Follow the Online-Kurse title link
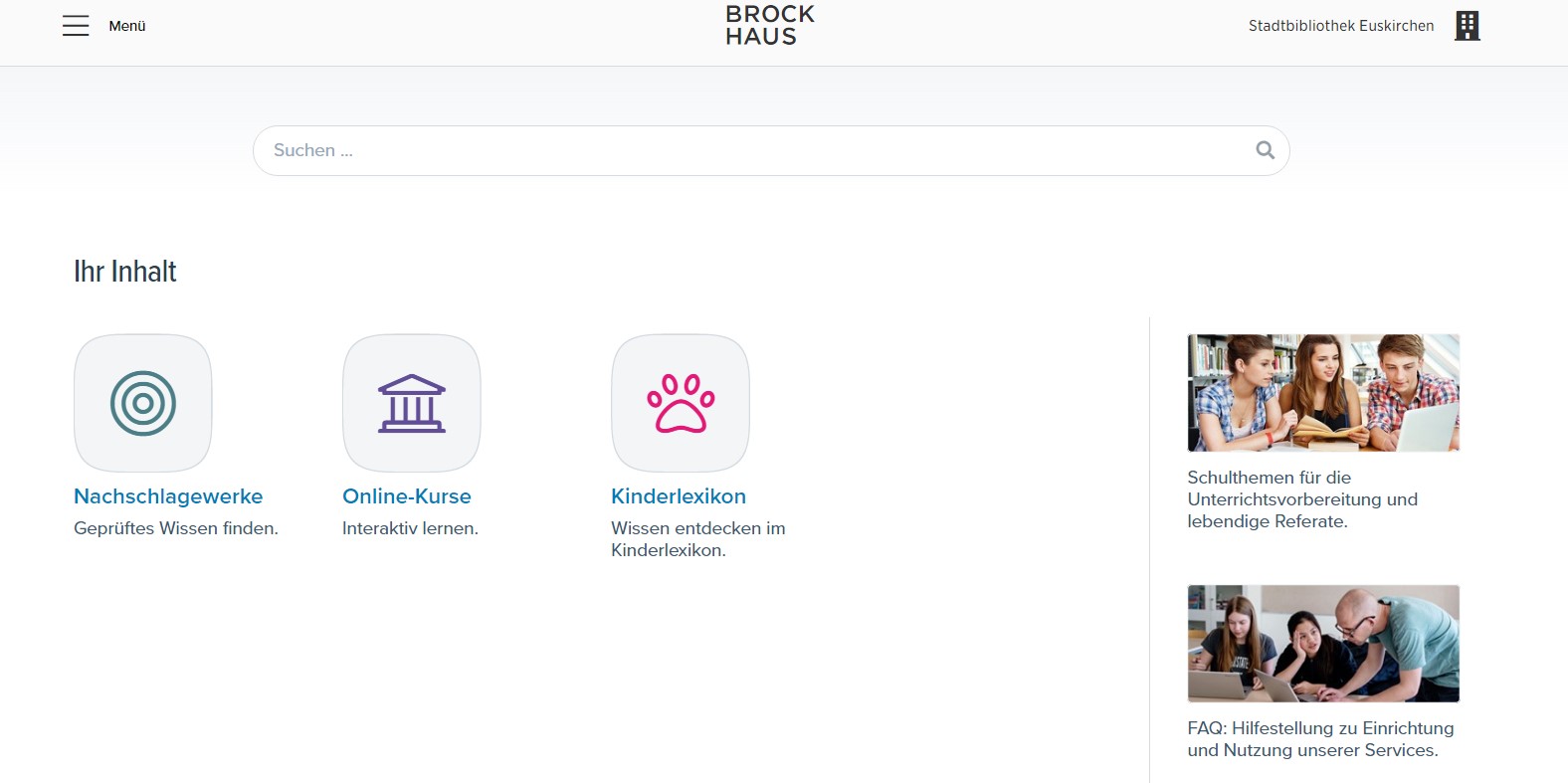The width and height of the screenshot is (1568, 783). [x=407, y=496]
